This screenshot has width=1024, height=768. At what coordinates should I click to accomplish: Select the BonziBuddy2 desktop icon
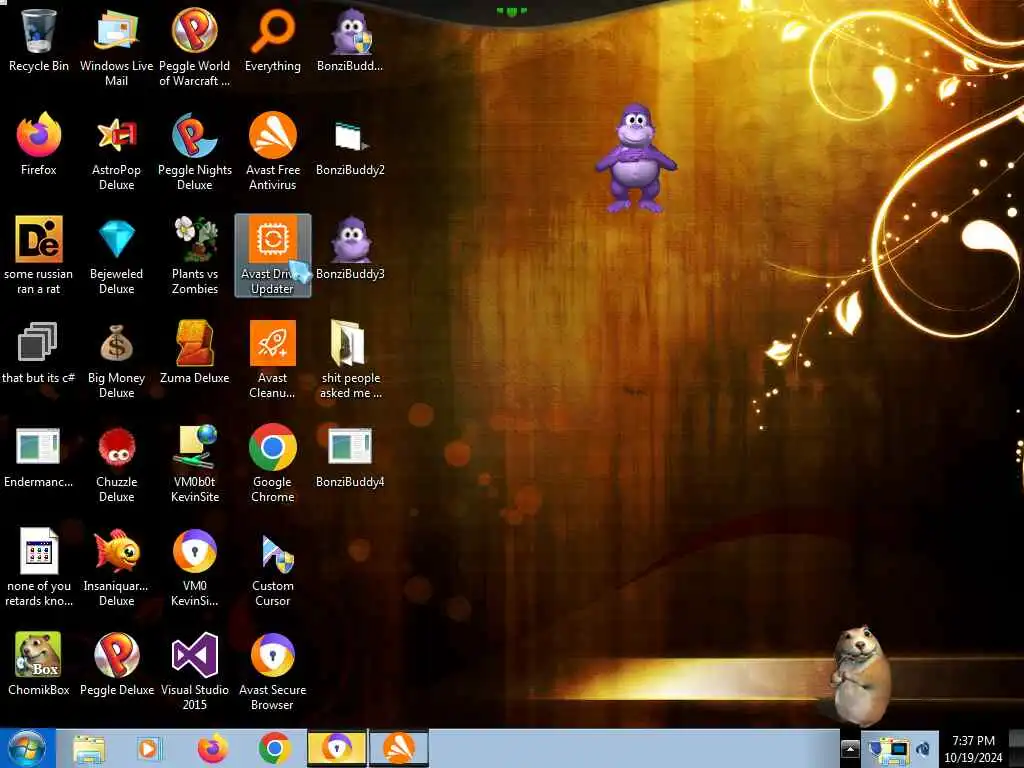click(351, 145)
